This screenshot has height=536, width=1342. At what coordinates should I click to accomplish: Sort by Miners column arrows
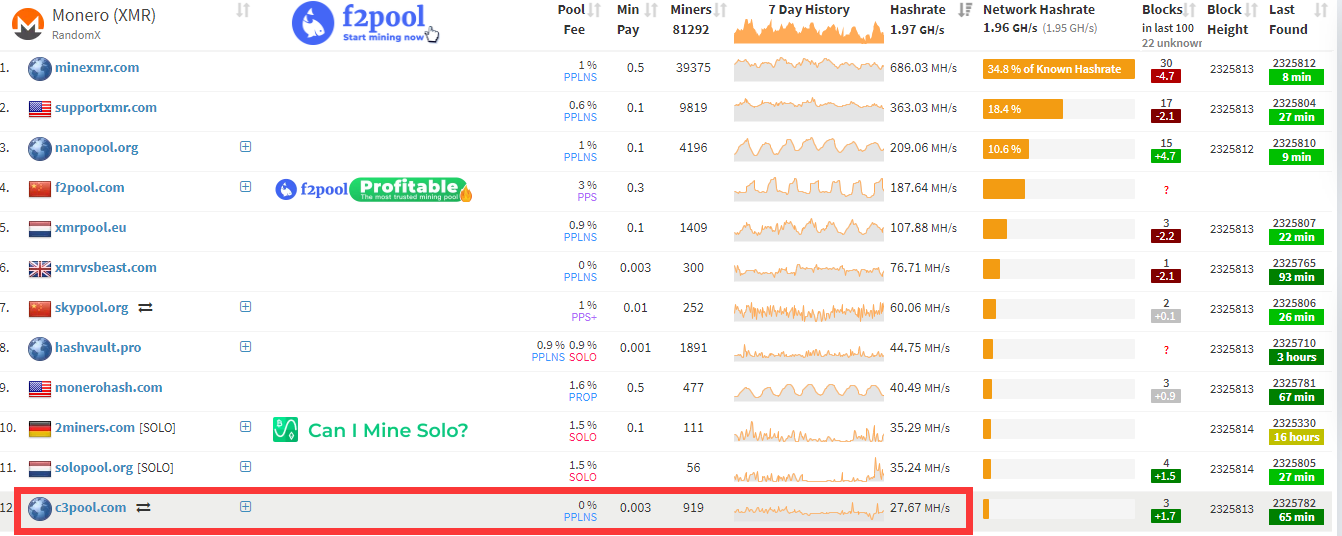click(x=721, y=11)
